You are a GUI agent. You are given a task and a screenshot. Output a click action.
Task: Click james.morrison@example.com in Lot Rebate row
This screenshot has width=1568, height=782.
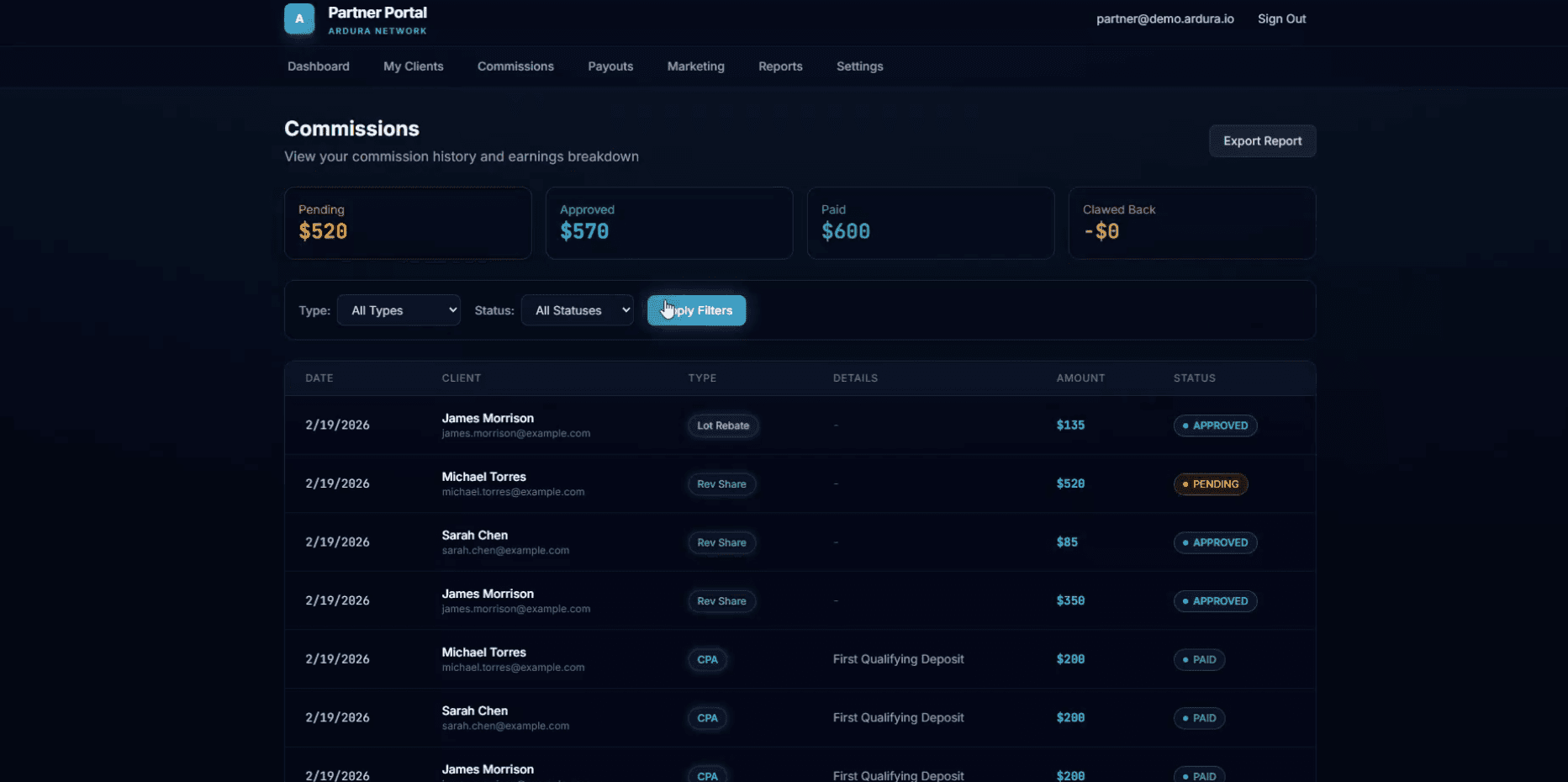516,434
